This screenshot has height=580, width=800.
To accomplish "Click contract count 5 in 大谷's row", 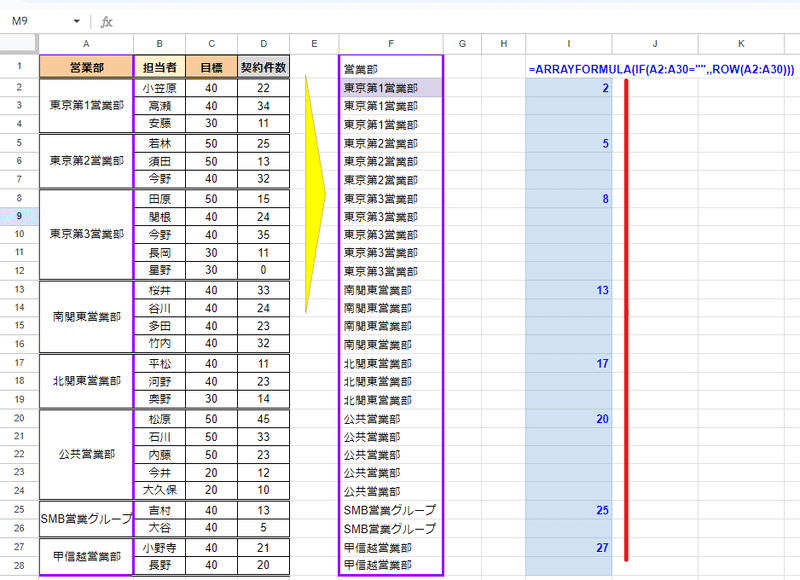I will 264,527.
